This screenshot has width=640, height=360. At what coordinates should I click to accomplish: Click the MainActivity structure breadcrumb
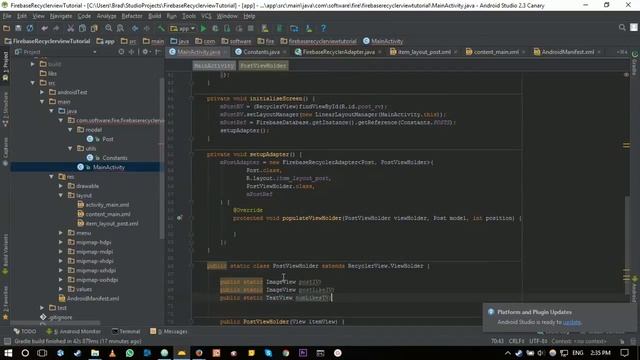tap(214, 66)
